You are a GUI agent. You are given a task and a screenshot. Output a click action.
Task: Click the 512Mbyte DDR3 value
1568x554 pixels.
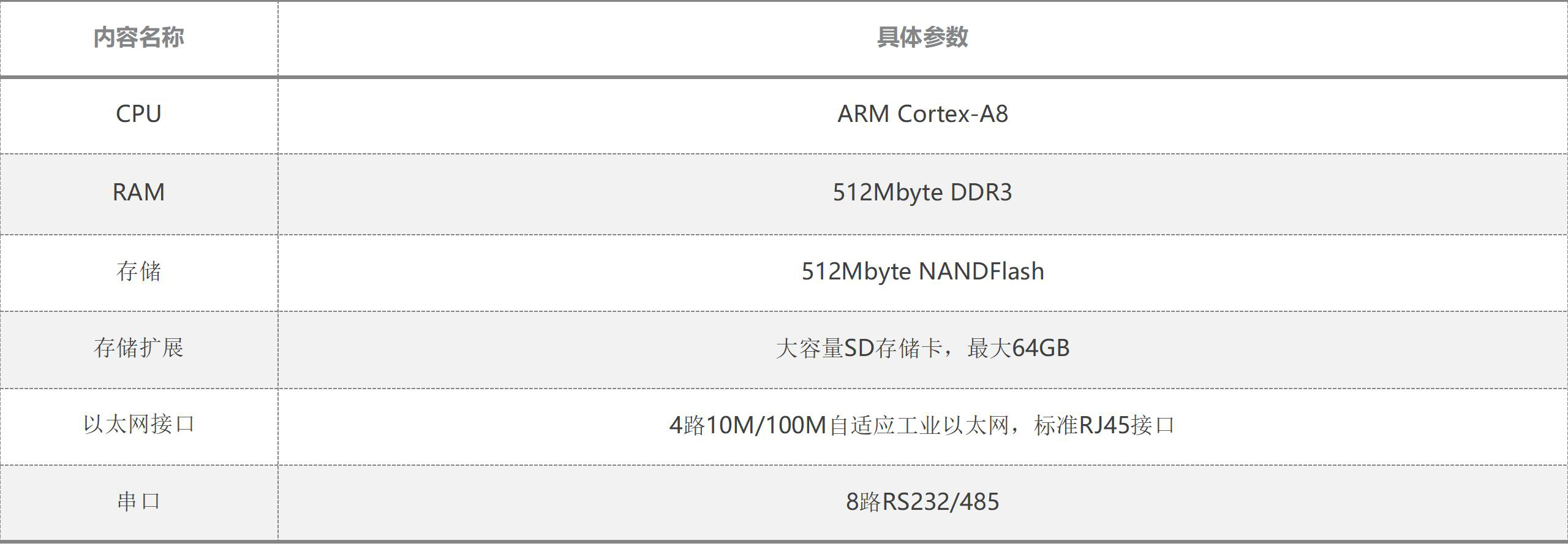tap(922, 192)
